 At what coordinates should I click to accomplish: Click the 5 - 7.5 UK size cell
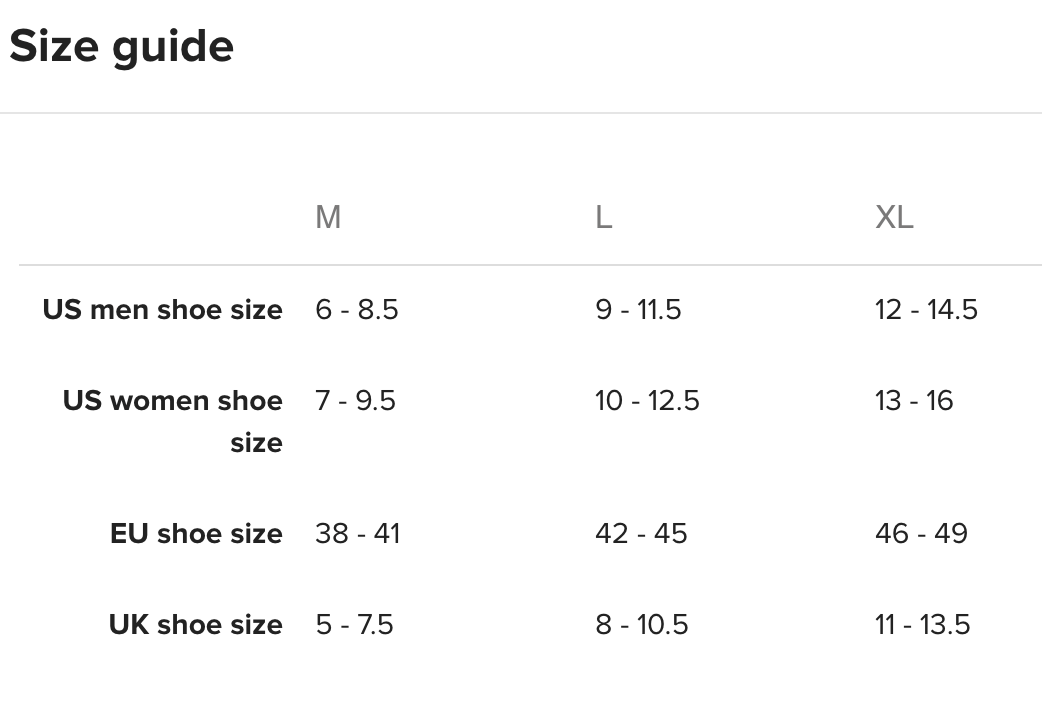[354, 625]
